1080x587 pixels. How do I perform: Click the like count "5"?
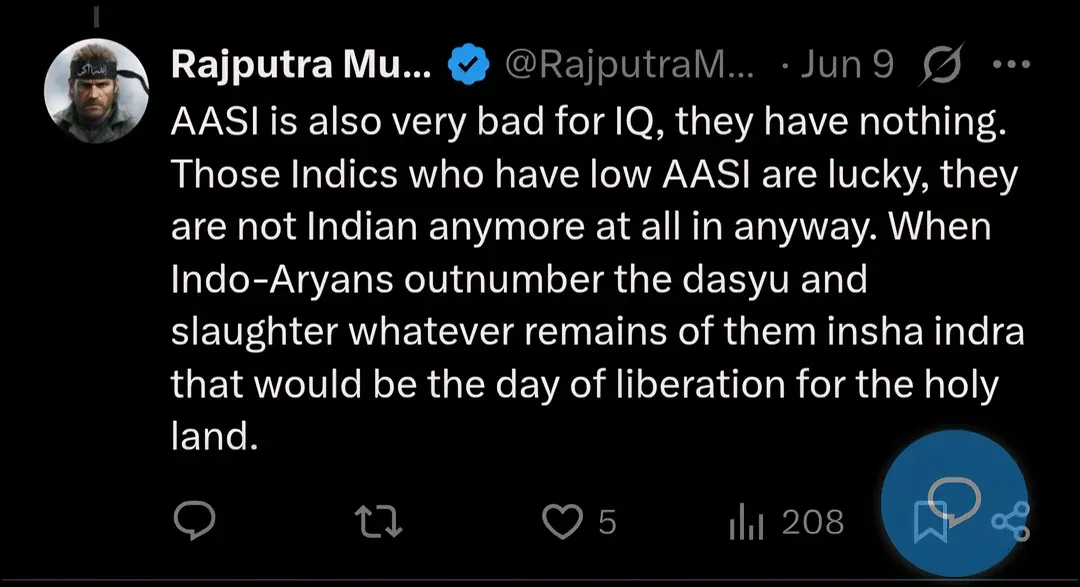[x=607, y=521]
